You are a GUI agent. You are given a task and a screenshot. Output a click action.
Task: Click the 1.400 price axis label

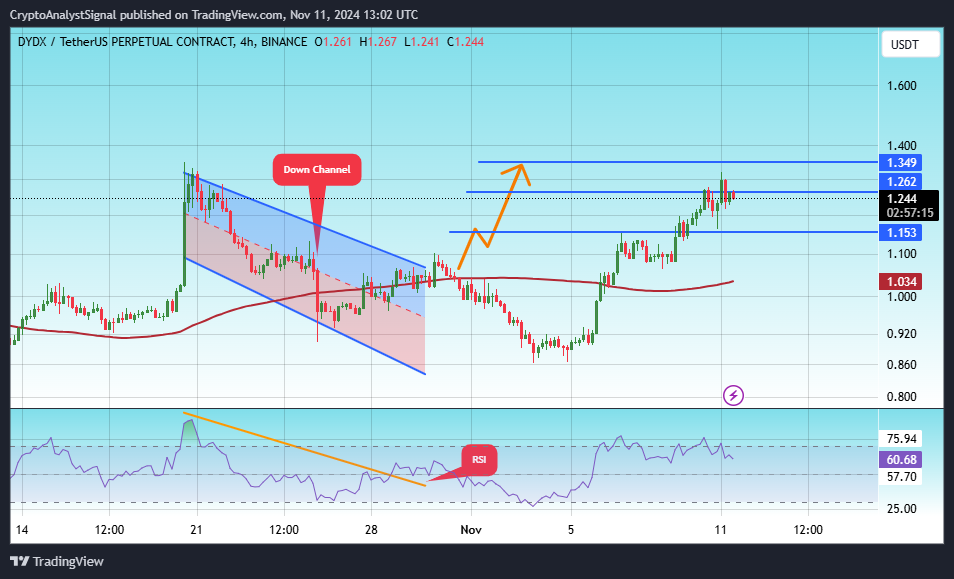click(x=901, y=145)
